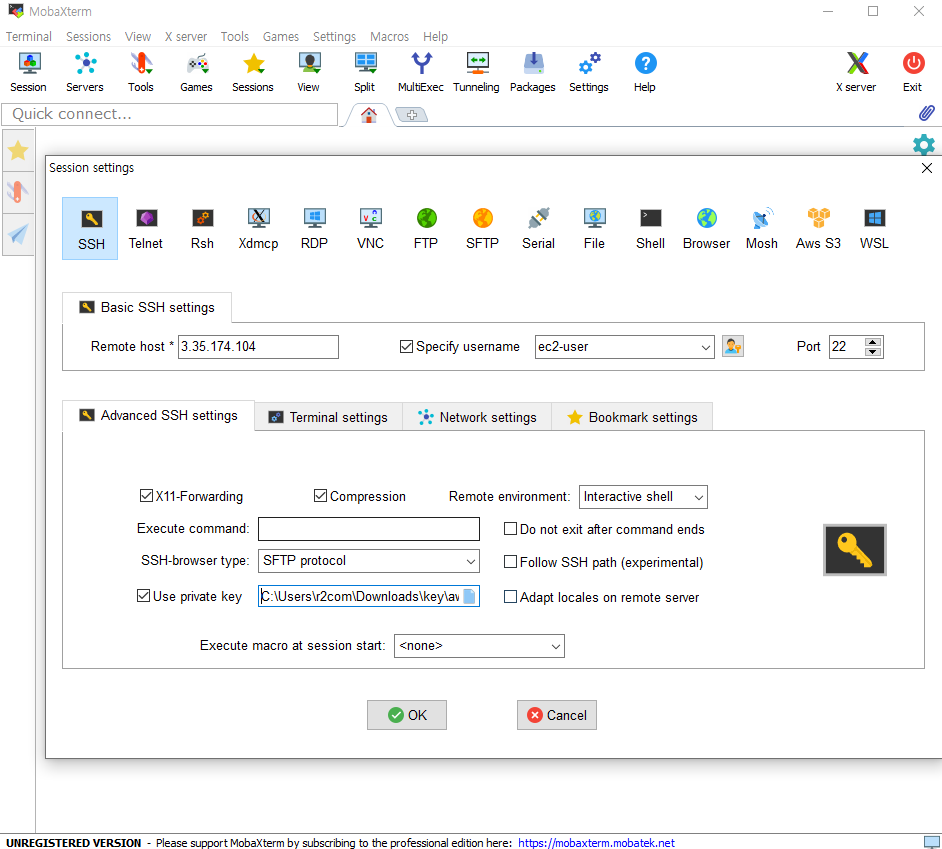The image size is (942, 849).
Task: Expand the username ec2-user dropdown
Action: click(705, 347)
